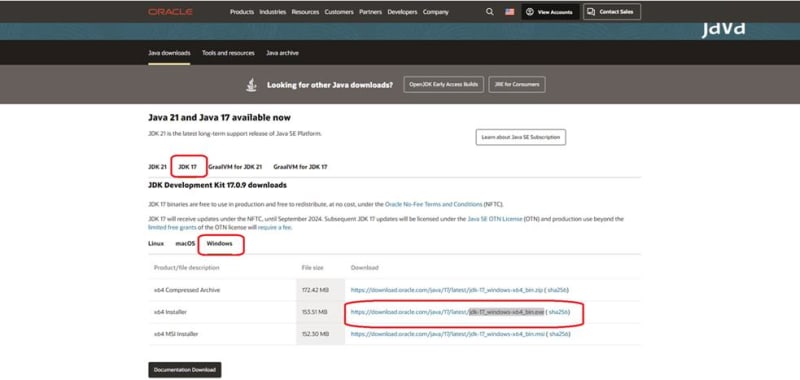The width and height of the screenshot is (800, 380).
Task: Select the Windows OS tab
Action: pyautogui.click(x=219, y=244)
